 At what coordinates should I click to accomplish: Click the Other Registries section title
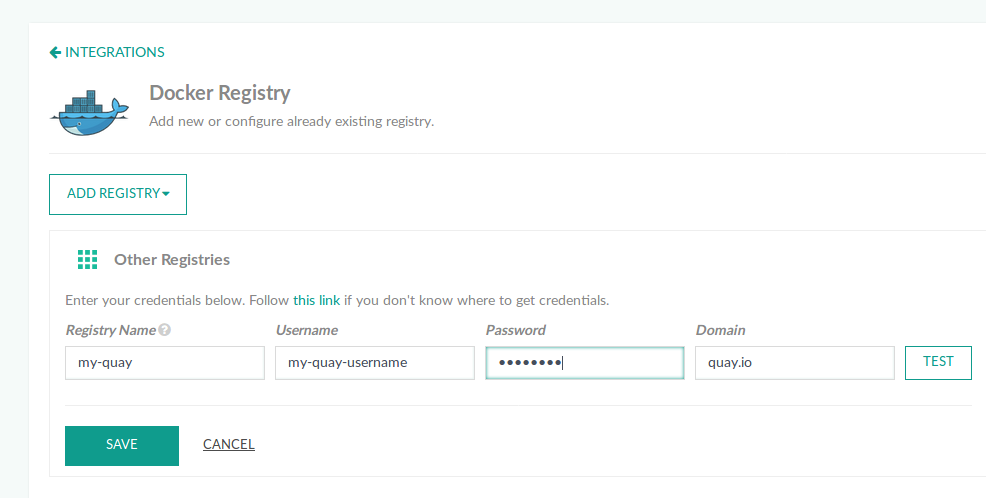(172, 260)
